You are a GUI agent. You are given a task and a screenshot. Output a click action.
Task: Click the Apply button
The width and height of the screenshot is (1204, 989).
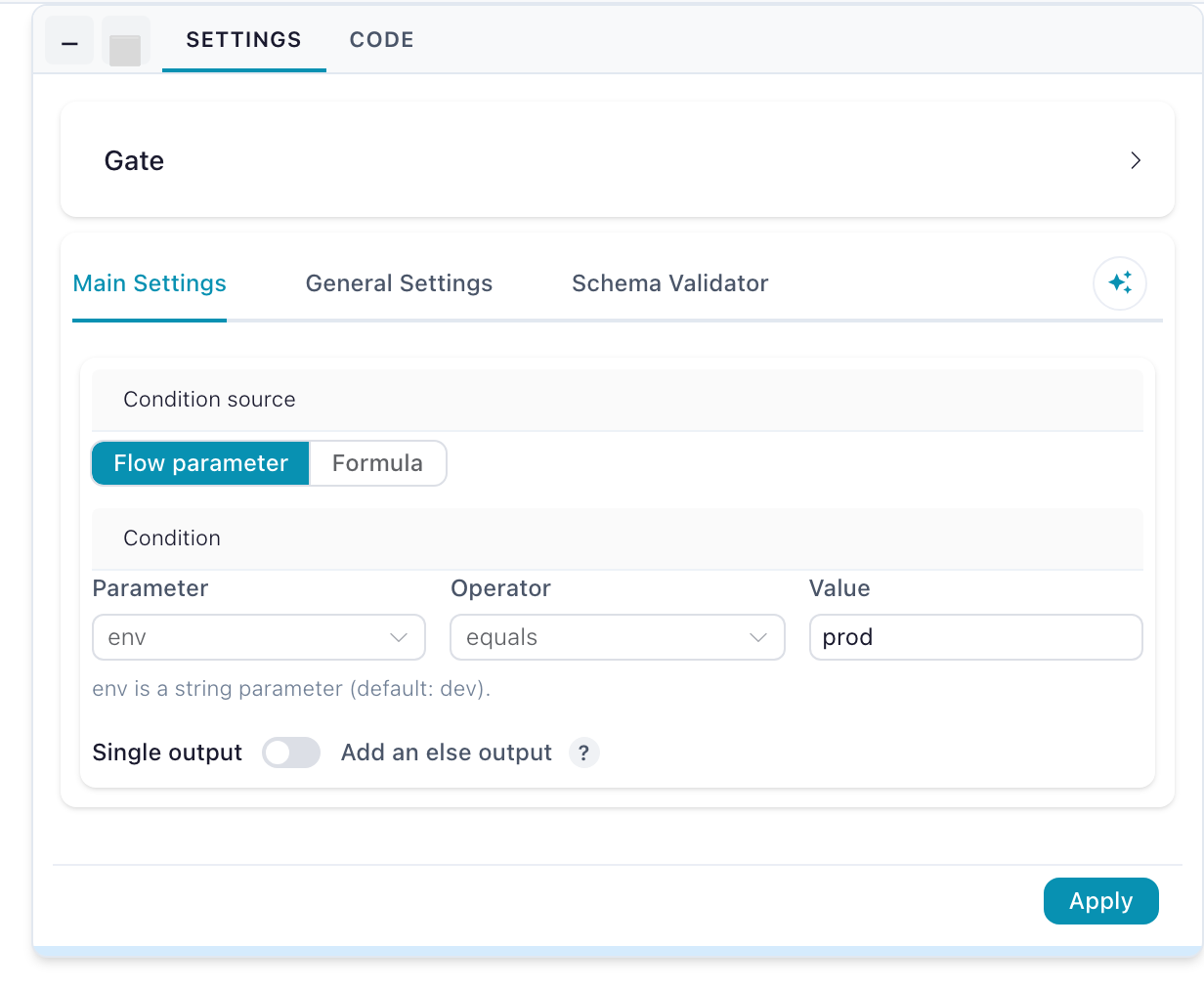[1101, 901]
